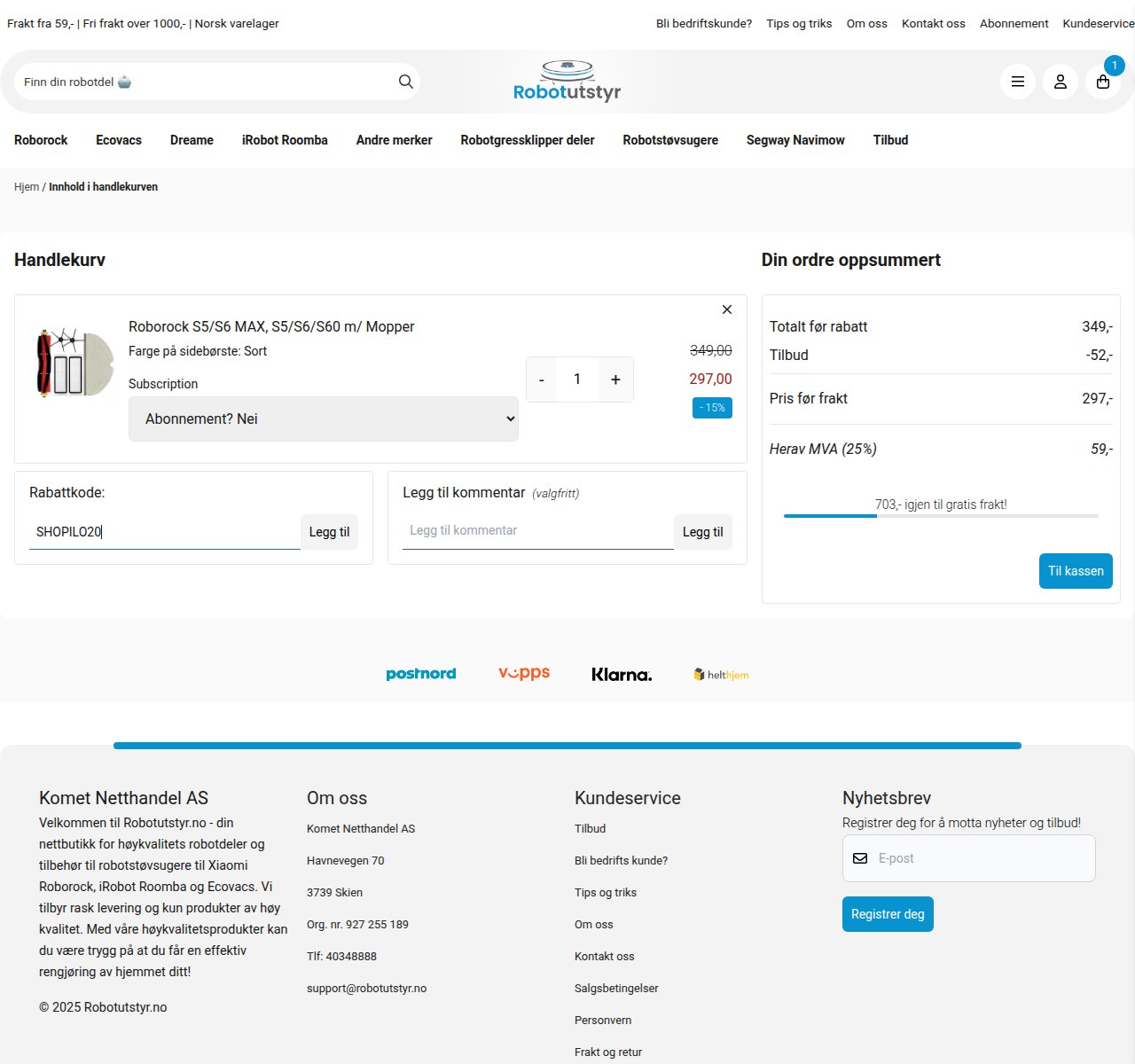This screenshot has height=1064, width=1135.
Task: Open the iRobot Roomba menu category
Action: [x=285, y=140]
